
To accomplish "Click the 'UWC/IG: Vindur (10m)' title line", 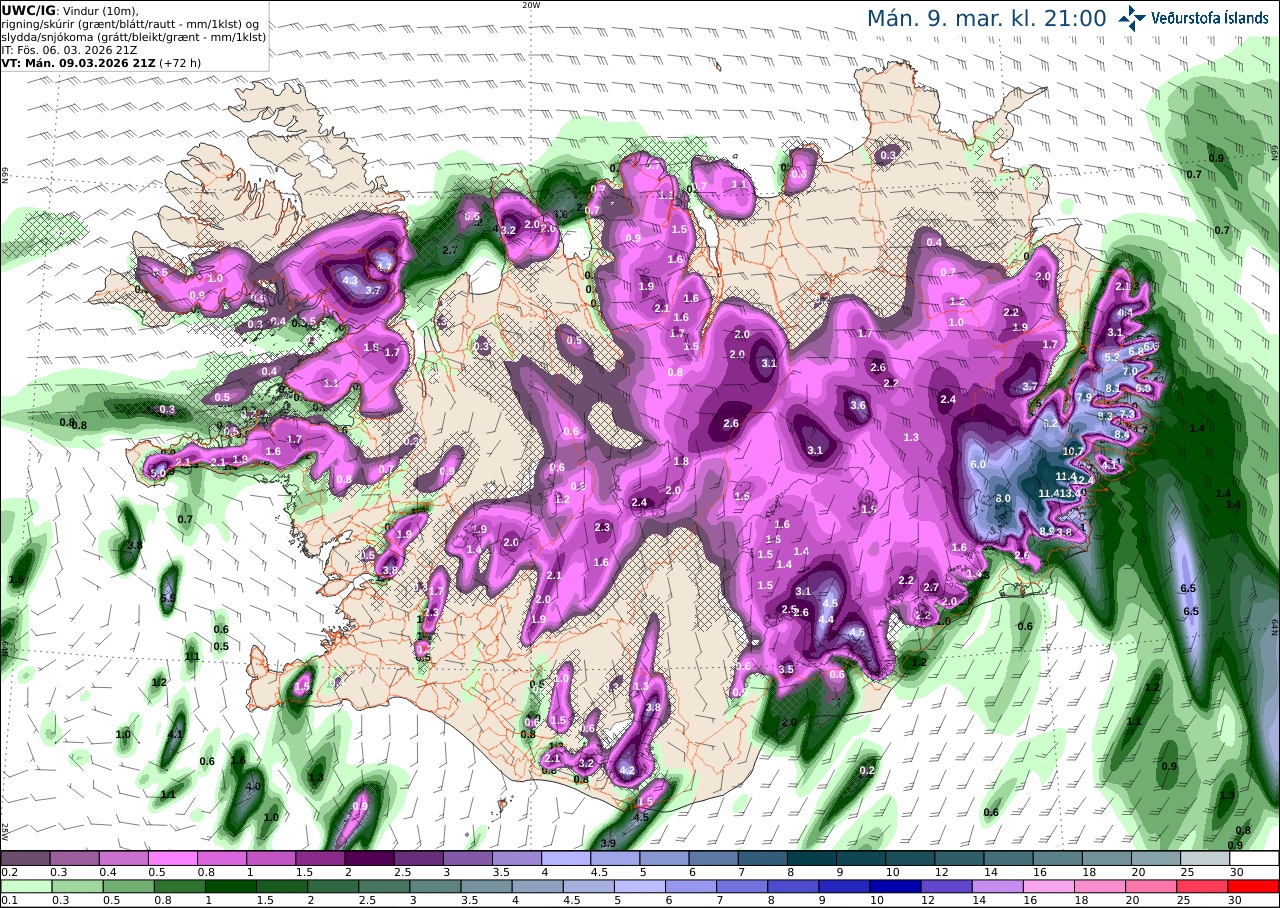I will [71, 10].
